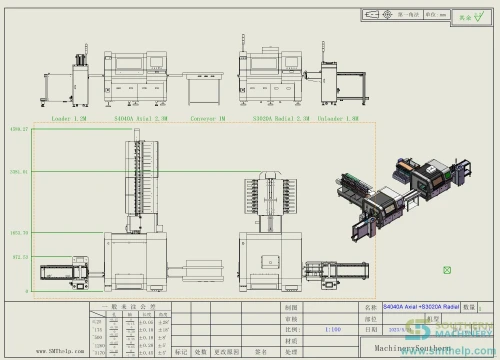Click the small green crossed-box marker

(x=447, y=270)
